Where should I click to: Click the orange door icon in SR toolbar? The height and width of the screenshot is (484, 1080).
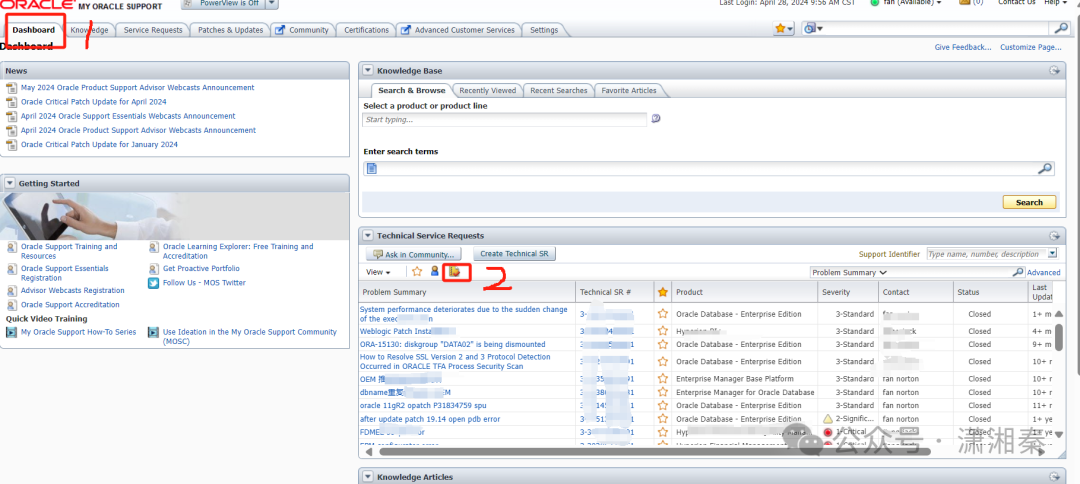click(x=454, y=272)
